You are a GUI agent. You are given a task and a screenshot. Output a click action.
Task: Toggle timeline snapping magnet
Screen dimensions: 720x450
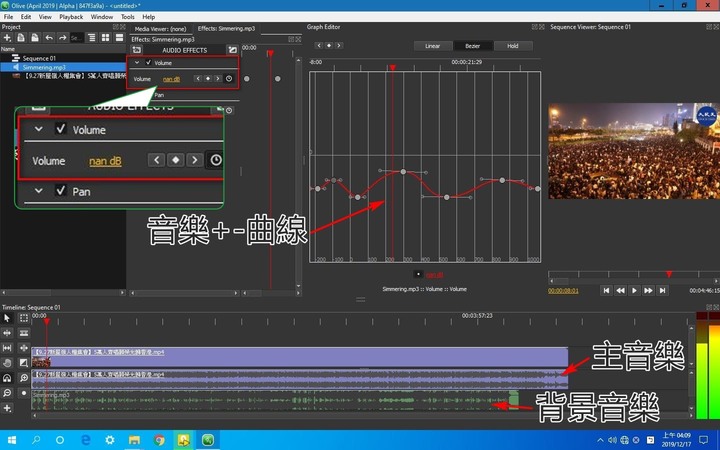point(7,378)
